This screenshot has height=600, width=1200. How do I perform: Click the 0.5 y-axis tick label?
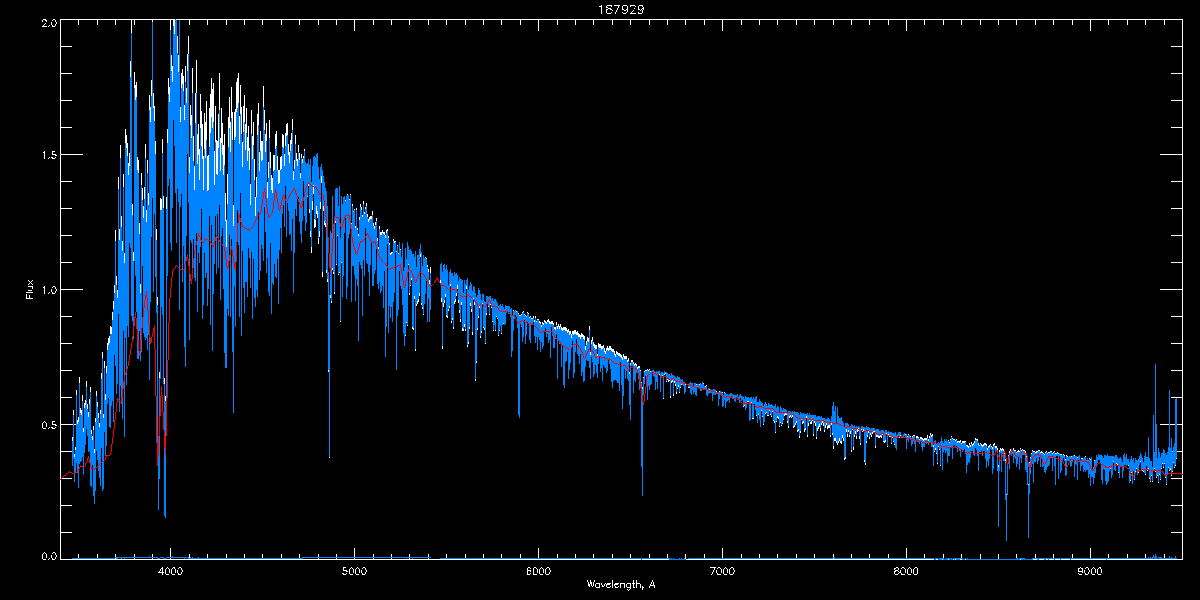coord(48,424)
